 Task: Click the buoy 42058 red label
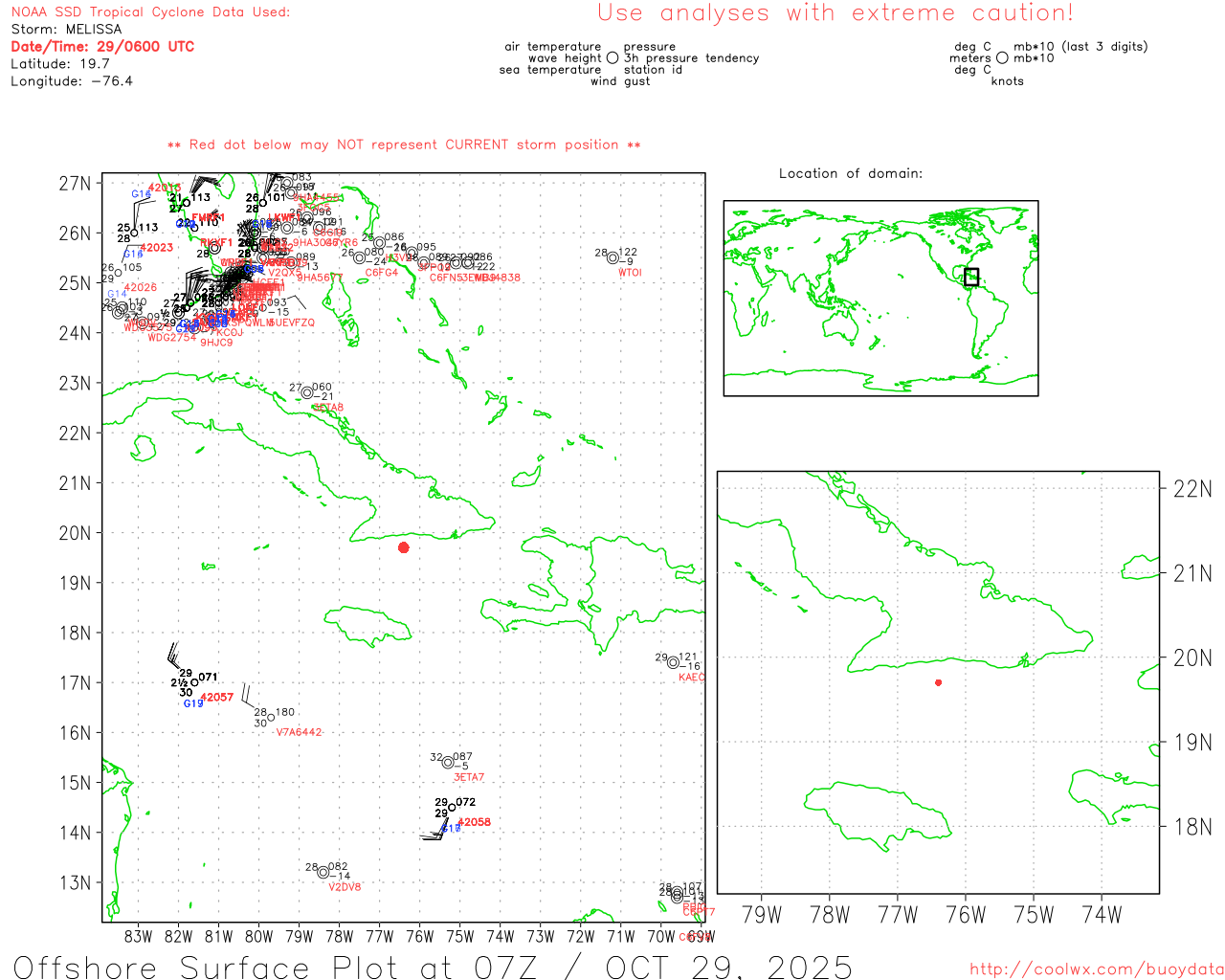(x=474, y=822)
